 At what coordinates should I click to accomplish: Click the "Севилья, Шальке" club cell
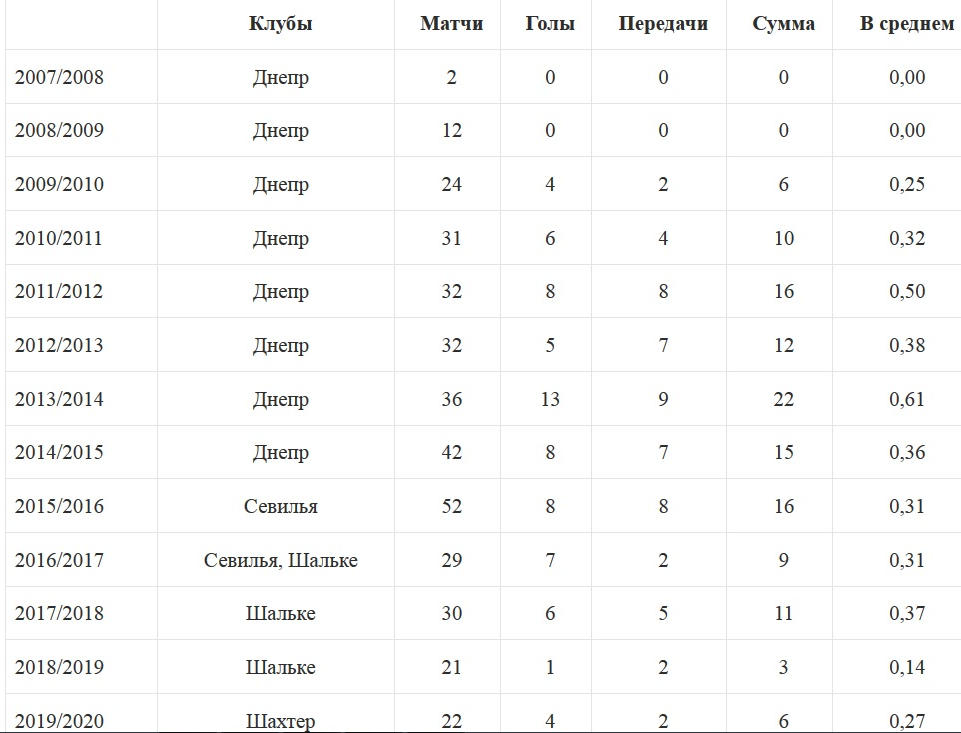(x=281, y=560)
